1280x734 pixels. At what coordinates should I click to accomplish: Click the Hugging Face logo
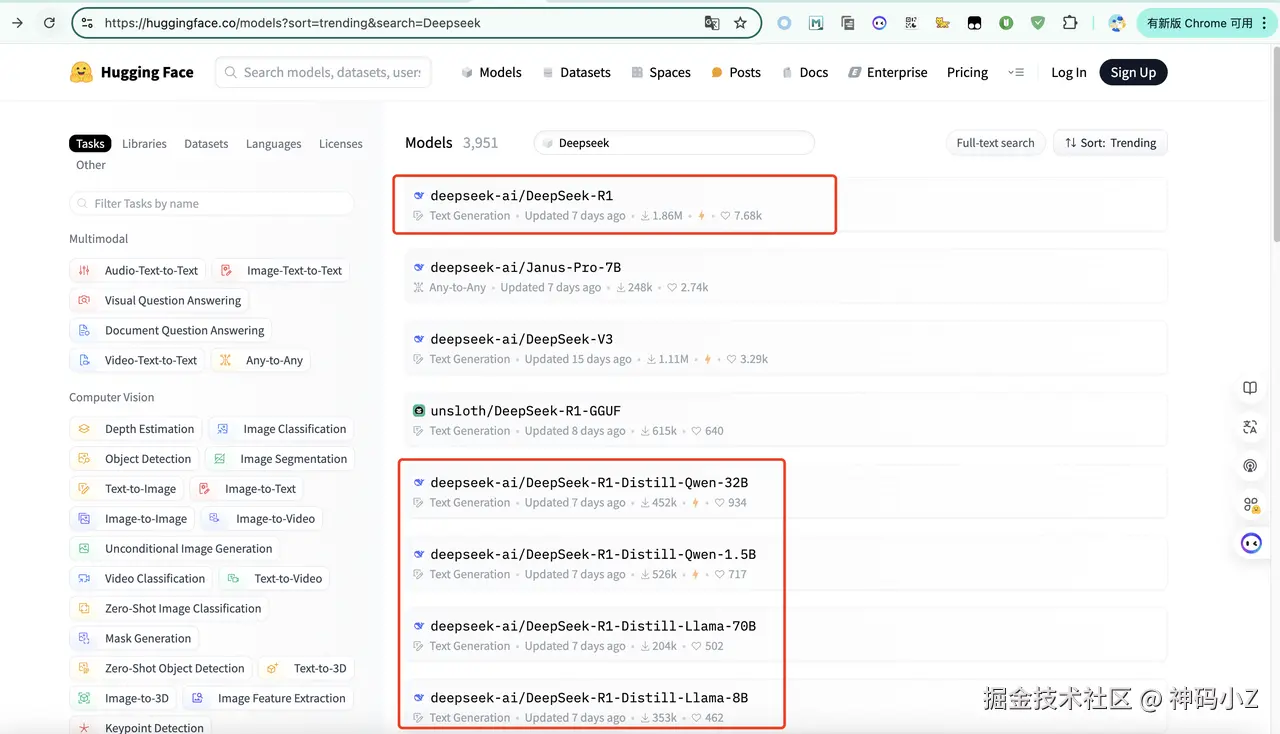(131, 72)
